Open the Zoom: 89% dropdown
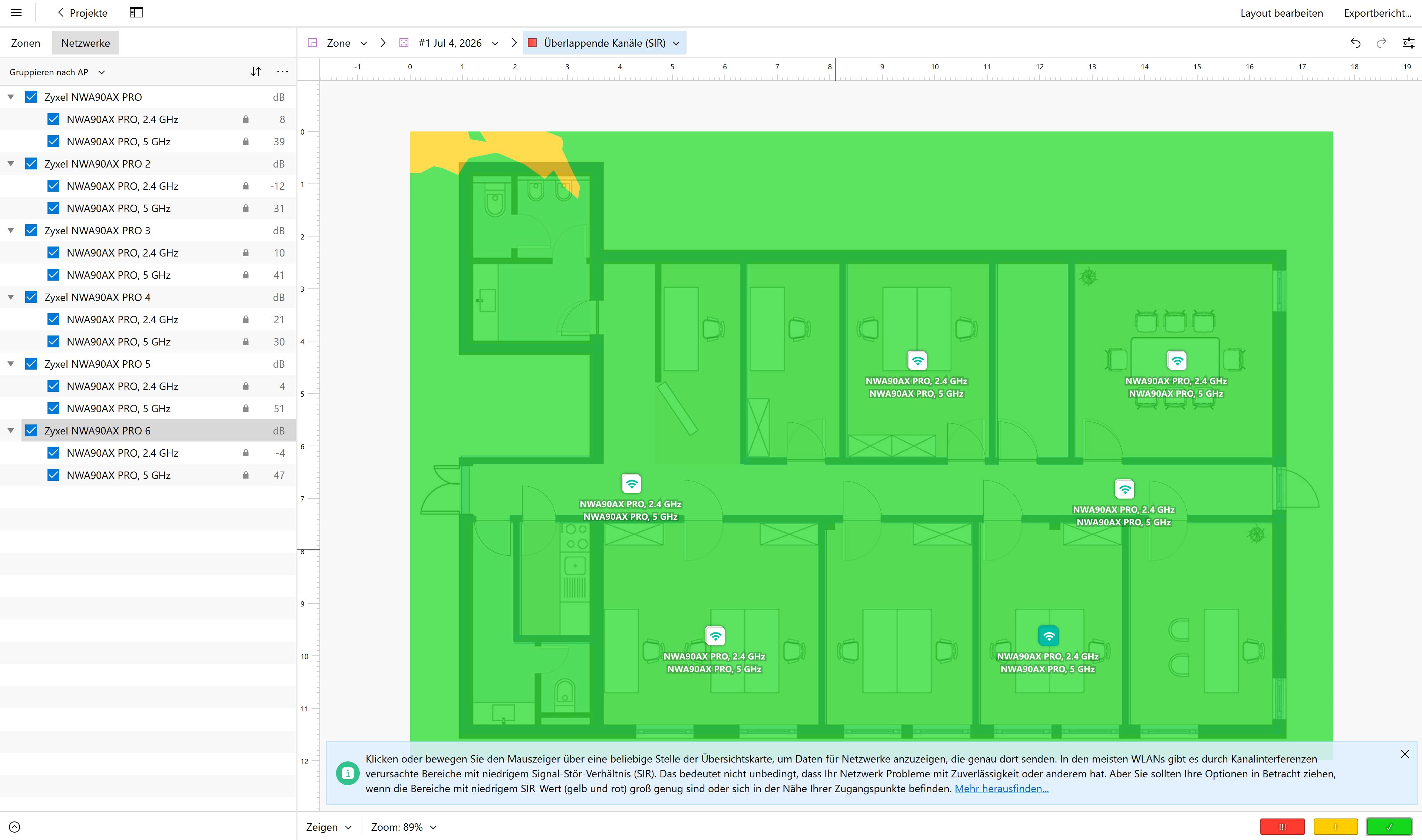The image size is (1422, 840). (x=404, y=827)
